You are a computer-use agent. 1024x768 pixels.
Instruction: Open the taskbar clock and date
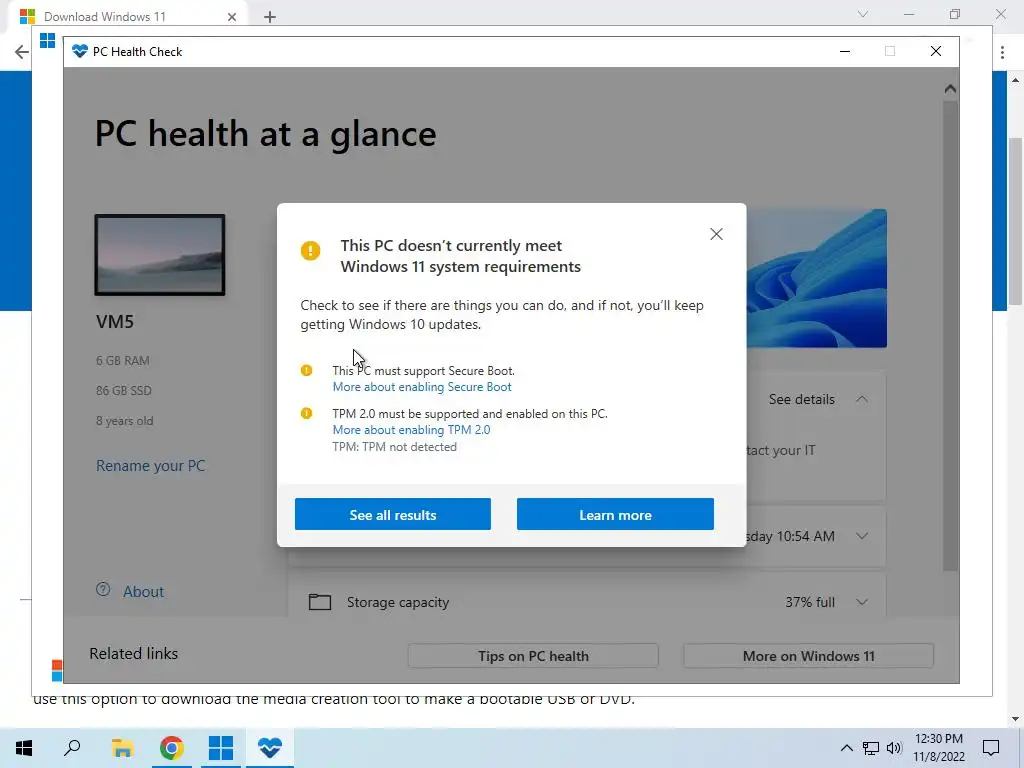click(938, 748)
